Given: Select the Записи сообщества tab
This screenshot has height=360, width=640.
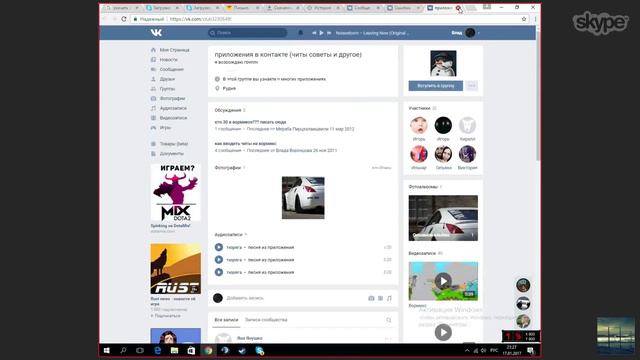Looking at the screenshot, I should click(x=266, y=320).
